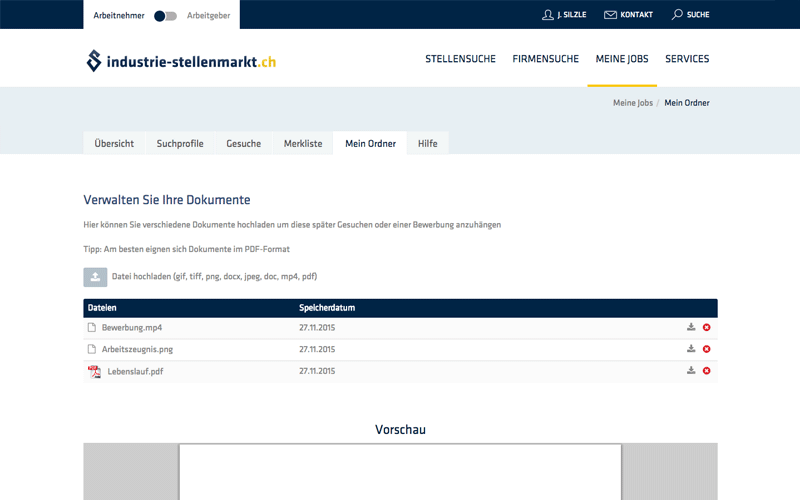
Task: Switch to the Suchprofile tab
Action: pos(180,144)
